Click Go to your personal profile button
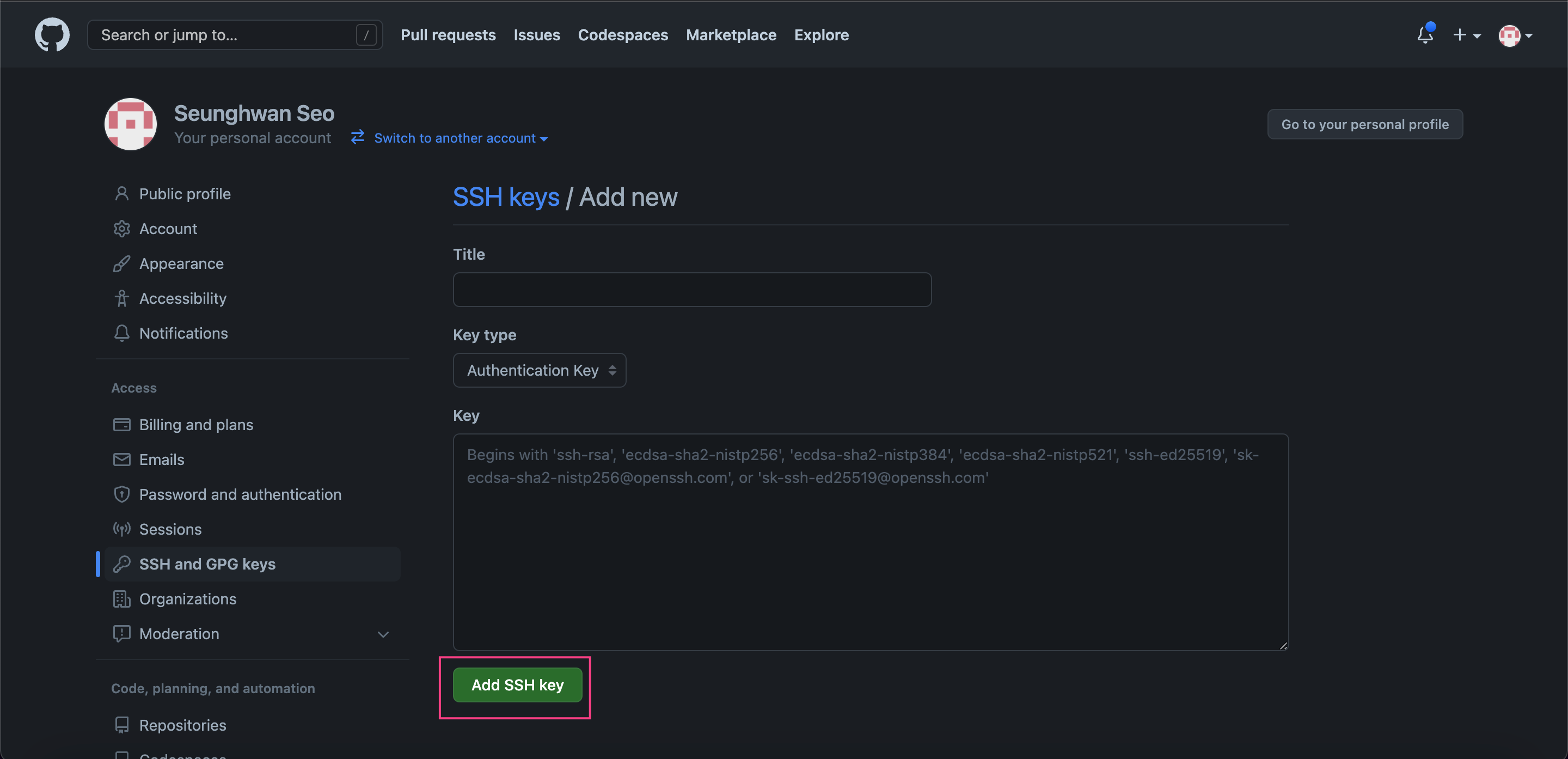This screenshot has width=1568, height=759. coord(1364,124)
